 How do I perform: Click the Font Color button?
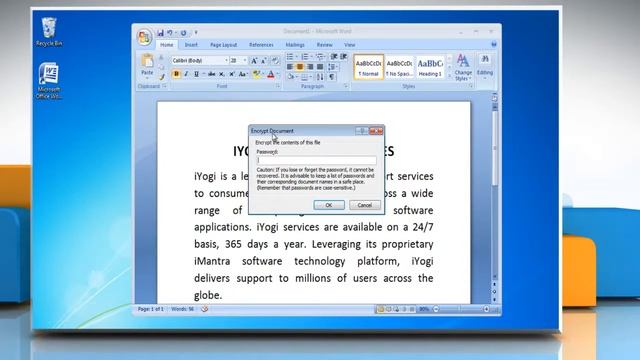[x=271, y=74]
